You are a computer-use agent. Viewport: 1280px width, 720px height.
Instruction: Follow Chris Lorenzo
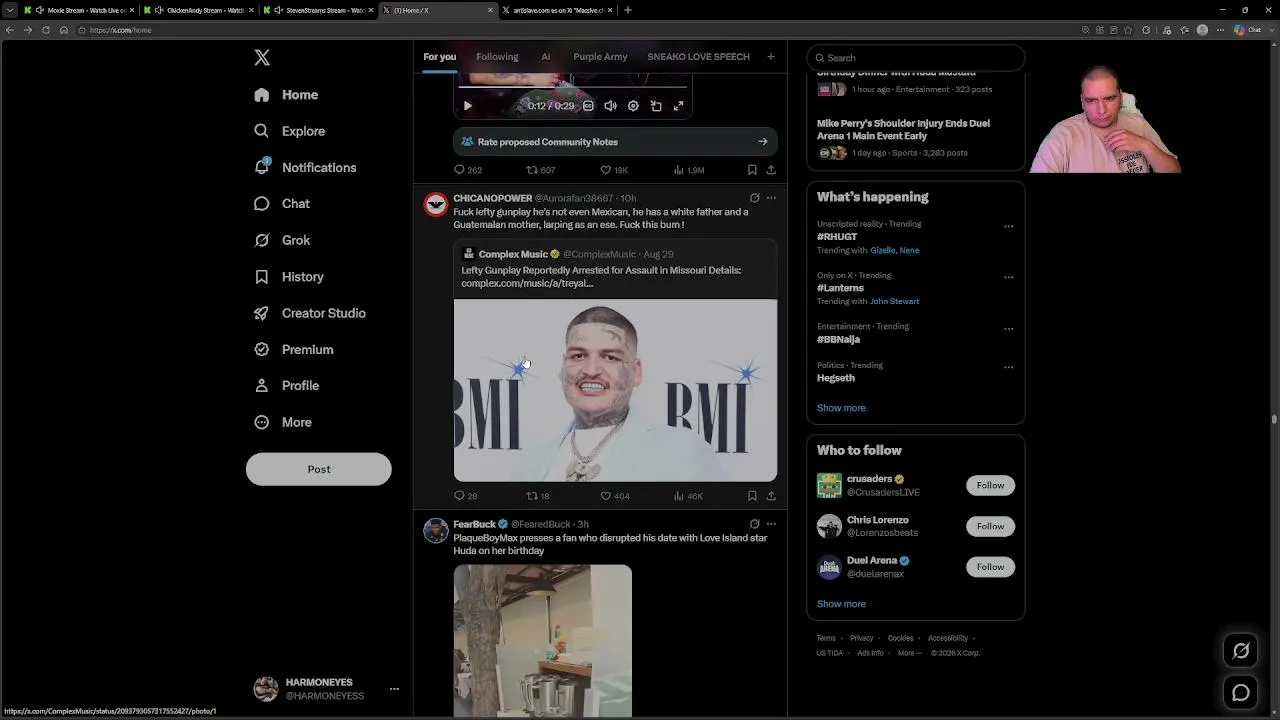(990, 526)
